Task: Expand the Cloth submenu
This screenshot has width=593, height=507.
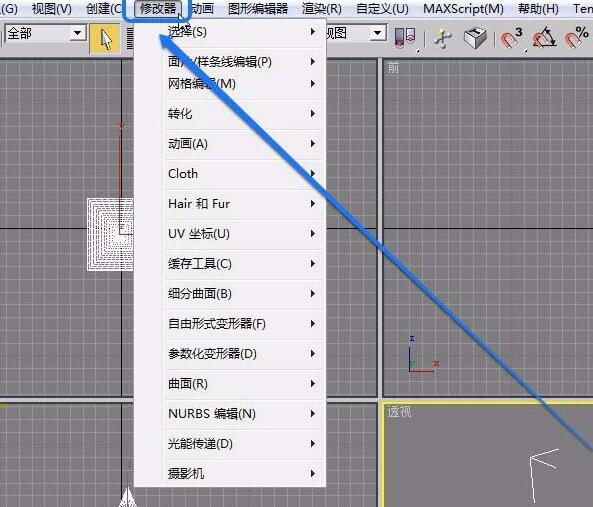Action: click(244, 174)
